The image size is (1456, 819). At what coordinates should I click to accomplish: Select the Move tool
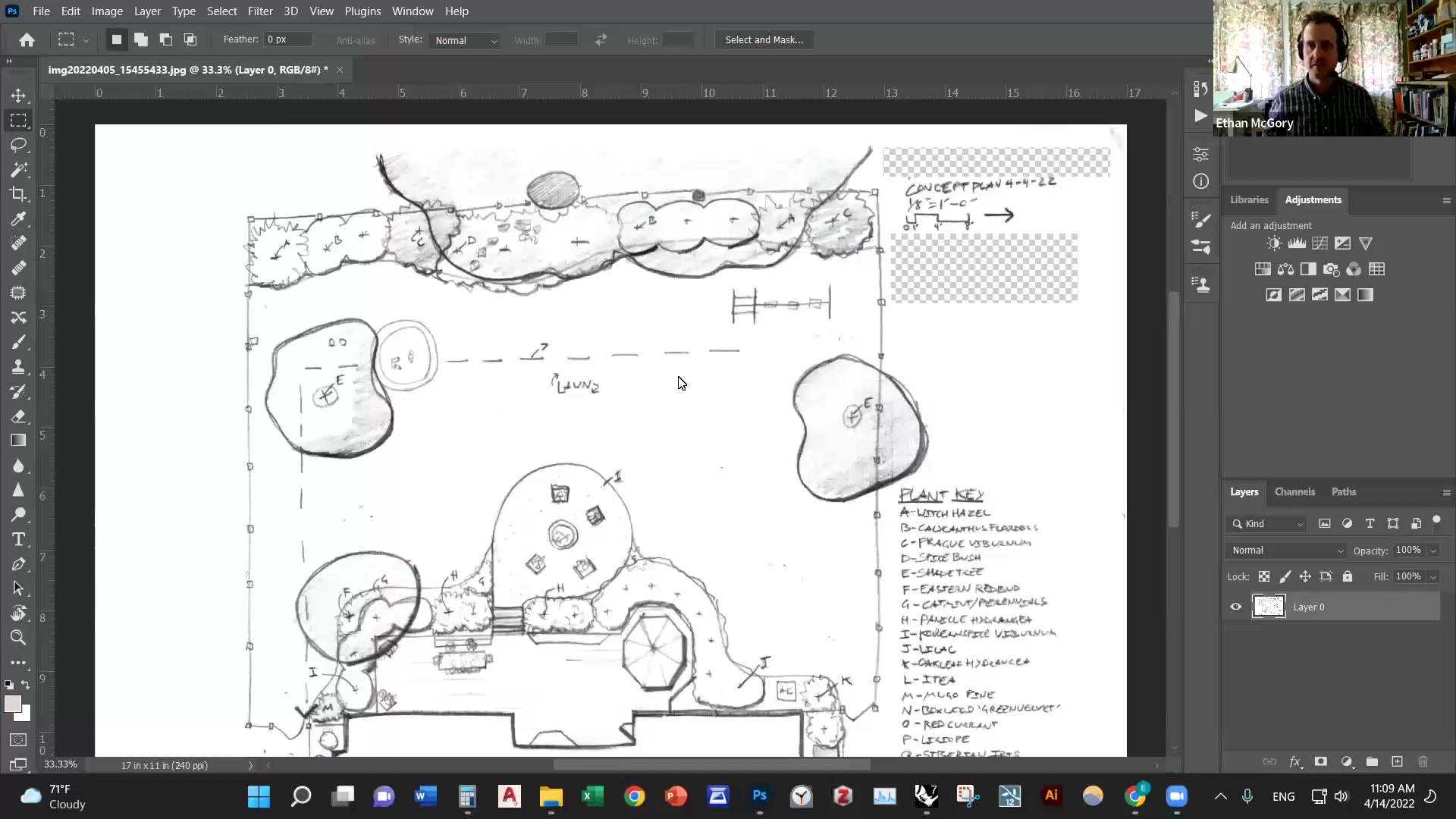tap(19, 95)
